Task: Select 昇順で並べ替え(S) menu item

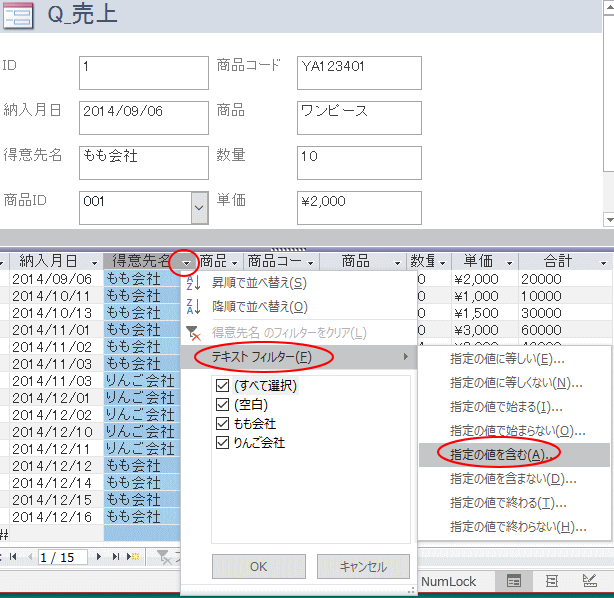Action: click(298, 283)
